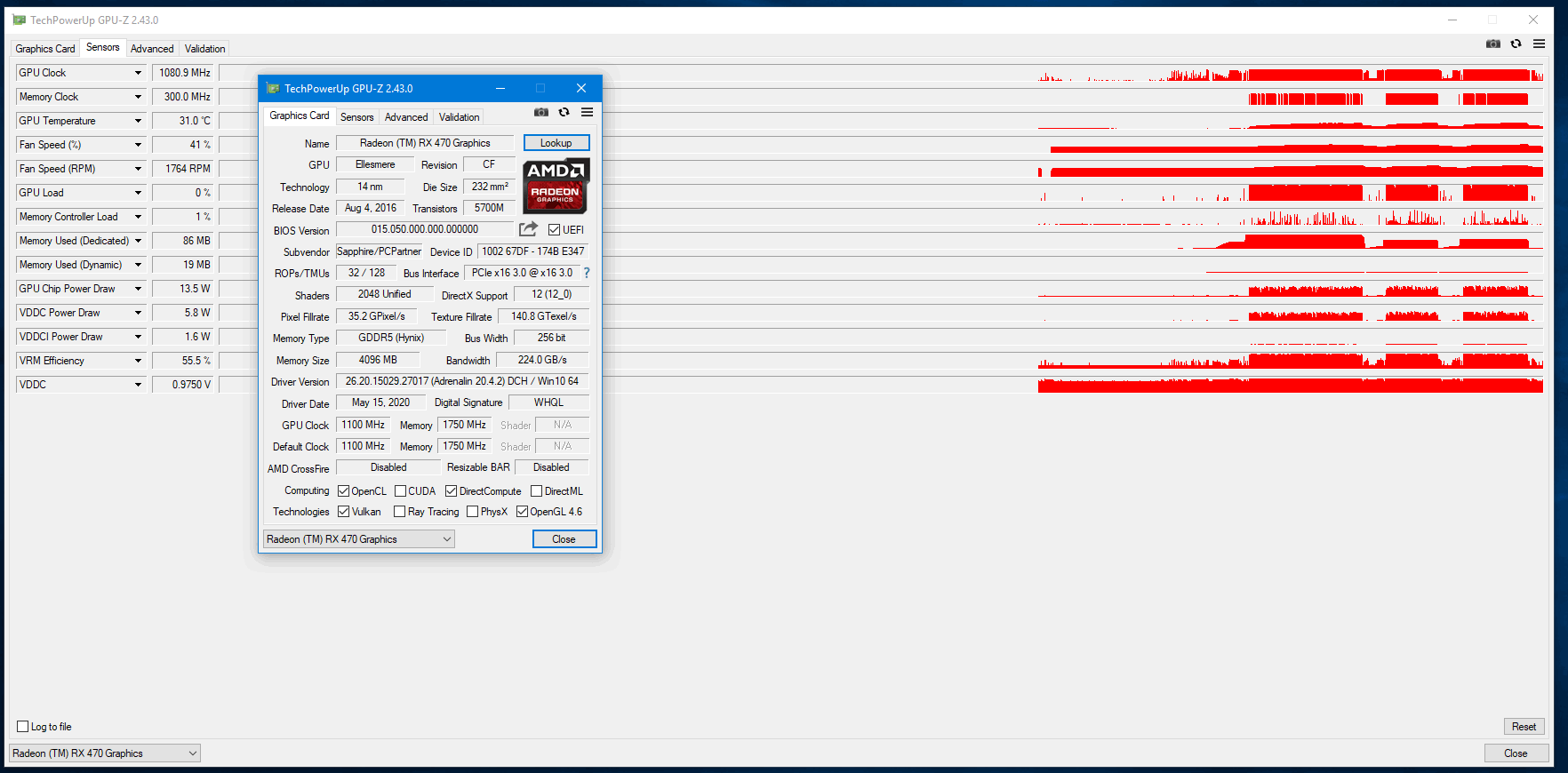Viewport: 1568px width, 773px height.
Task: Open GPU selector dropdown in front window
Action: (x=359, y=539)
